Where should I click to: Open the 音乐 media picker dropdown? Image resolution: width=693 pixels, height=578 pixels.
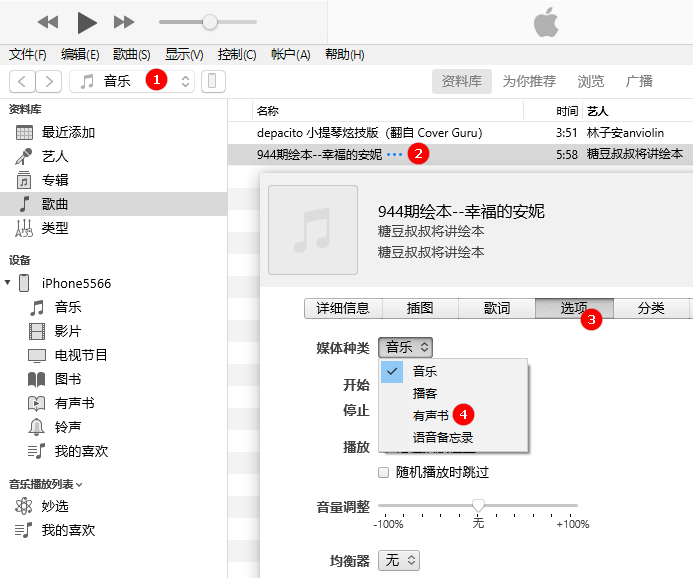[132, 81]
